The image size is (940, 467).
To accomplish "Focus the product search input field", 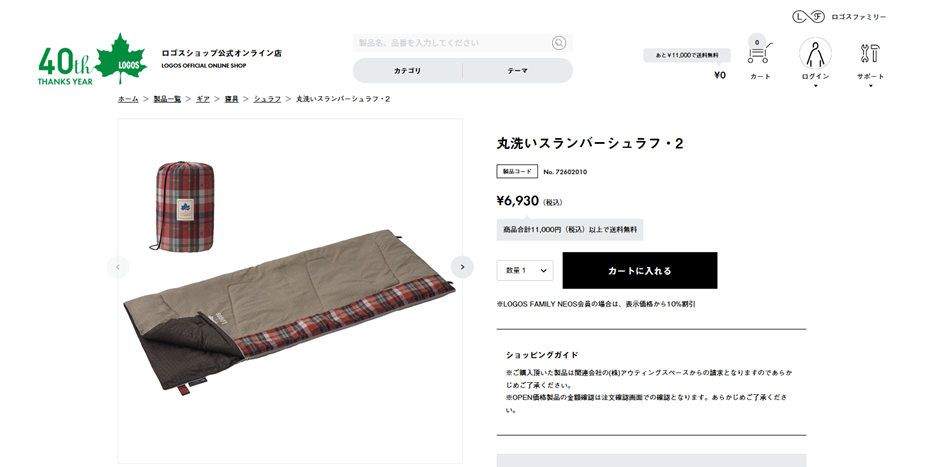I will (x=453, y=43).
